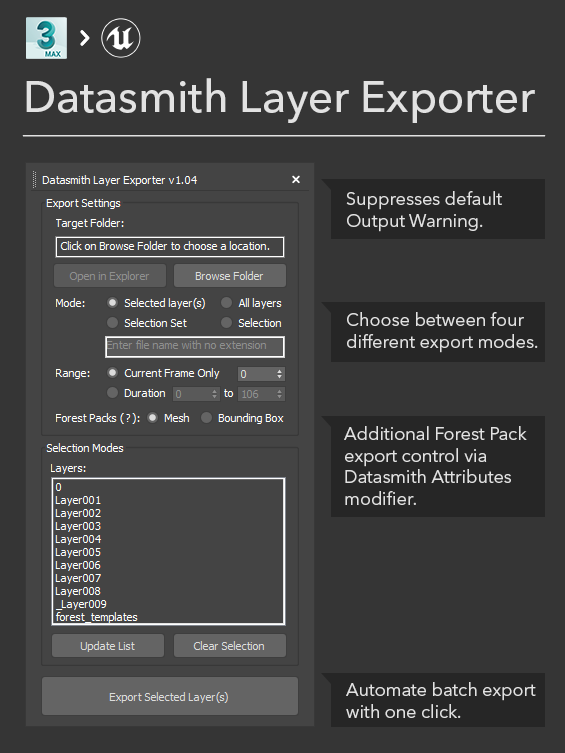565x753 pixels.
Task: Click the Duration start spinner arrows
Action: (215, 394)
